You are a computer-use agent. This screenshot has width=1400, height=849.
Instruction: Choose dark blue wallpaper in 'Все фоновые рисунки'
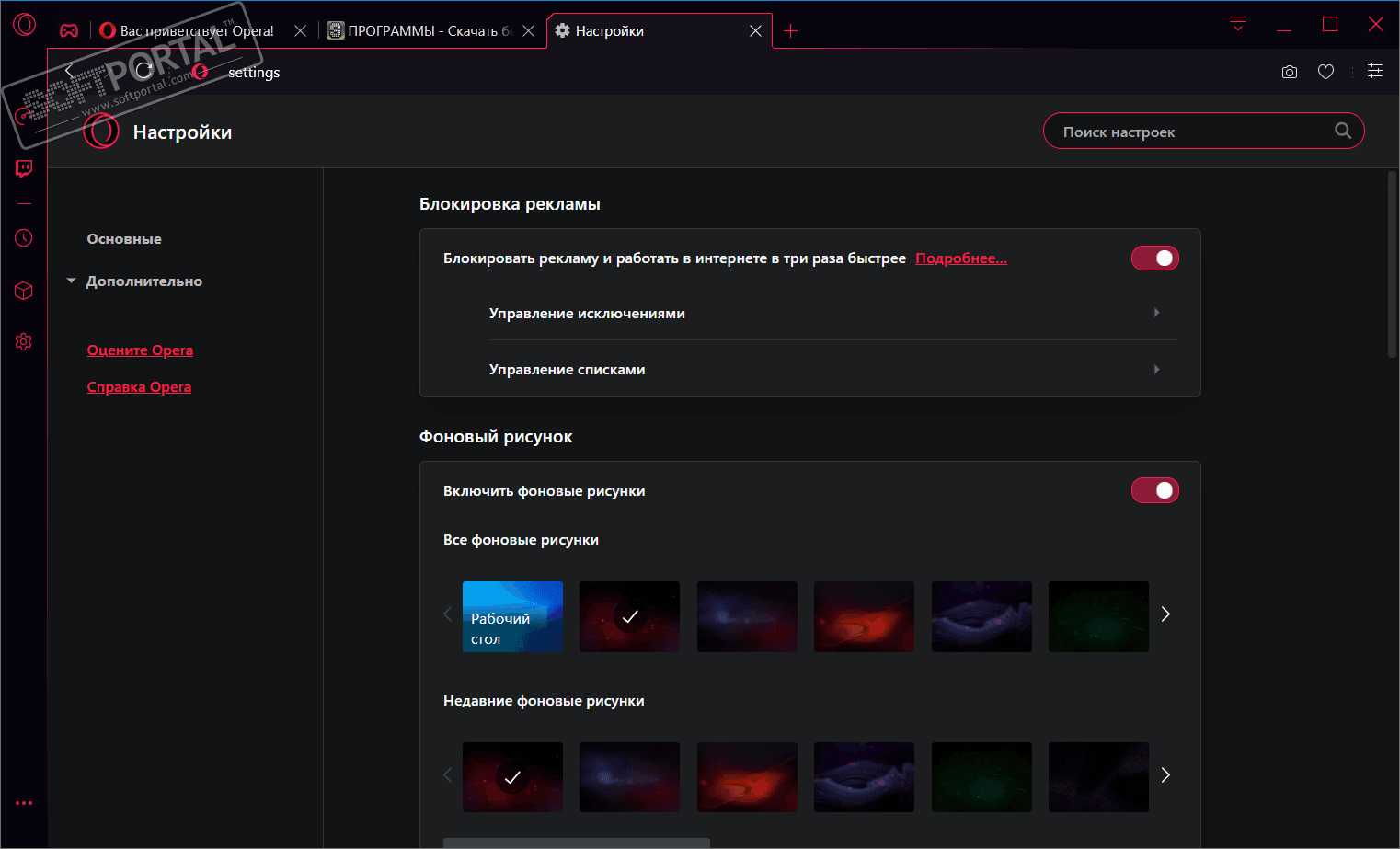click(x=747, y=616)
